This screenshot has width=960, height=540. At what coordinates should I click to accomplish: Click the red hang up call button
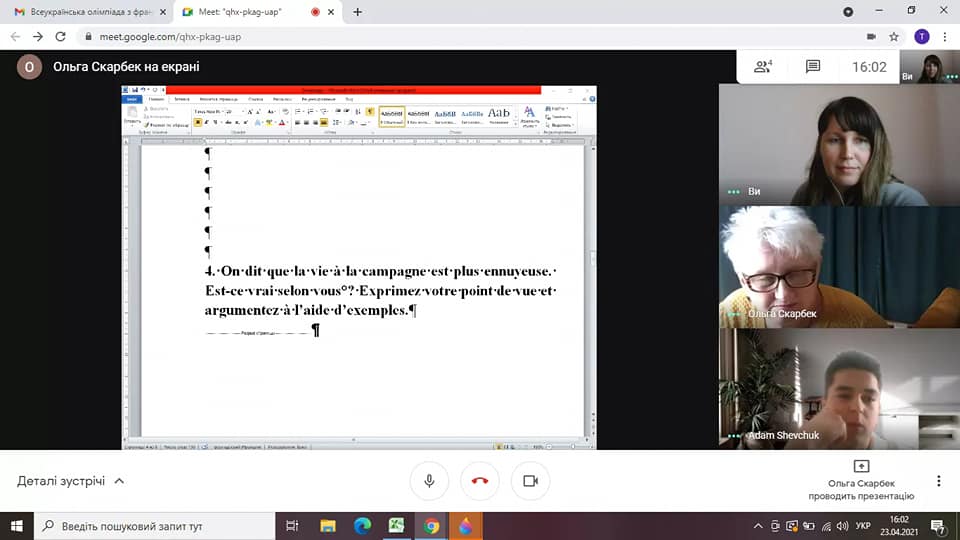pos(480,481)
